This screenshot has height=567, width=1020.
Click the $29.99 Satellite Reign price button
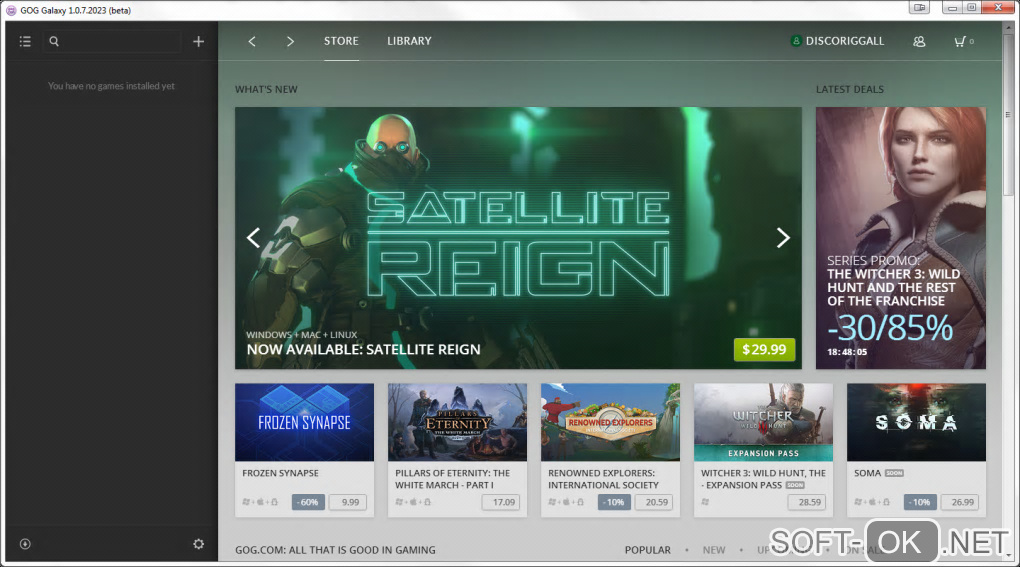point(764,349)
